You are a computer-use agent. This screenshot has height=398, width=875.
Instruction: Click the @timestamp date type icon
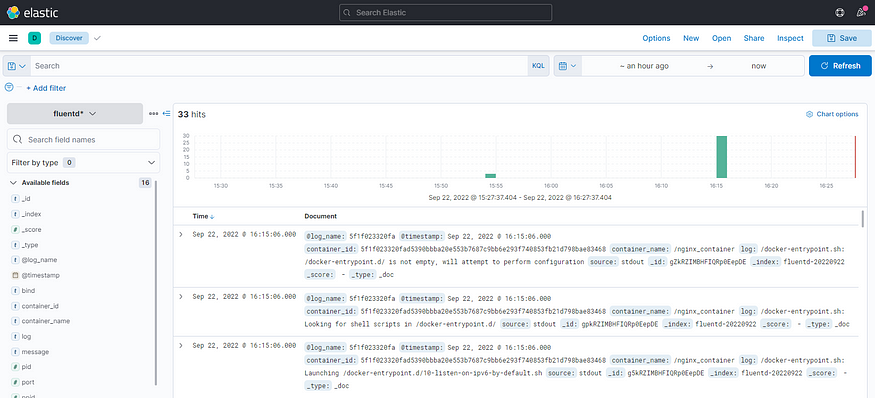point(15,275)
